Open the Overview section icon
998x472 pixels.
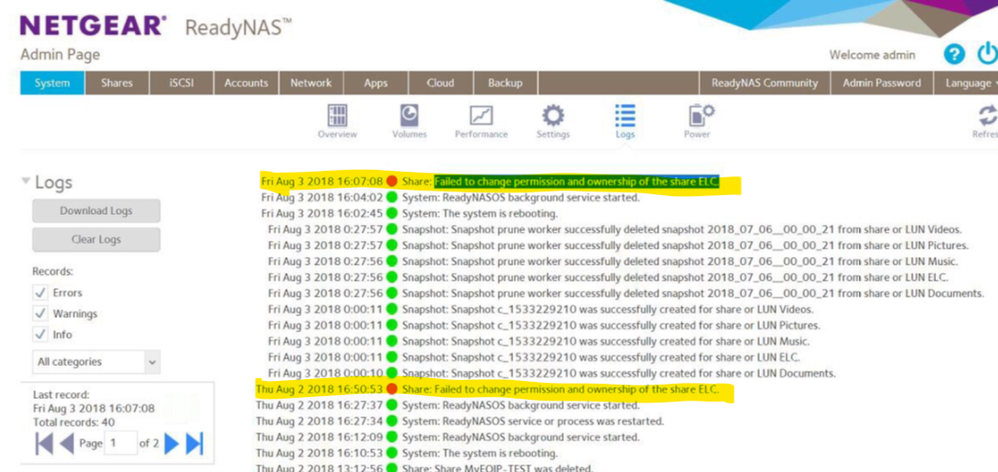click(x=337, y=115)
